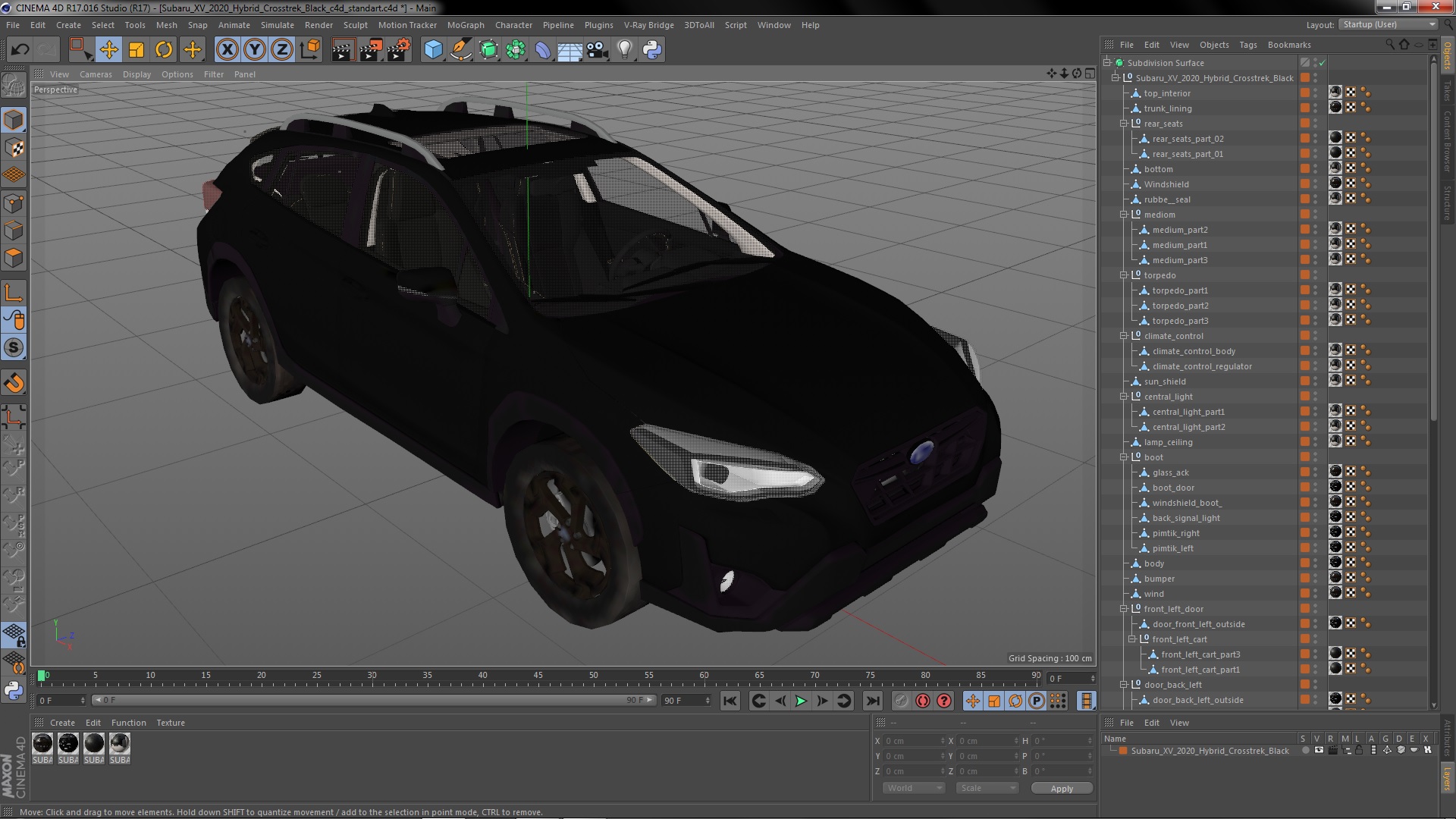Add a Cube primitive object
Viewport: 1456px width, 819px height.
tap(433, 50)
